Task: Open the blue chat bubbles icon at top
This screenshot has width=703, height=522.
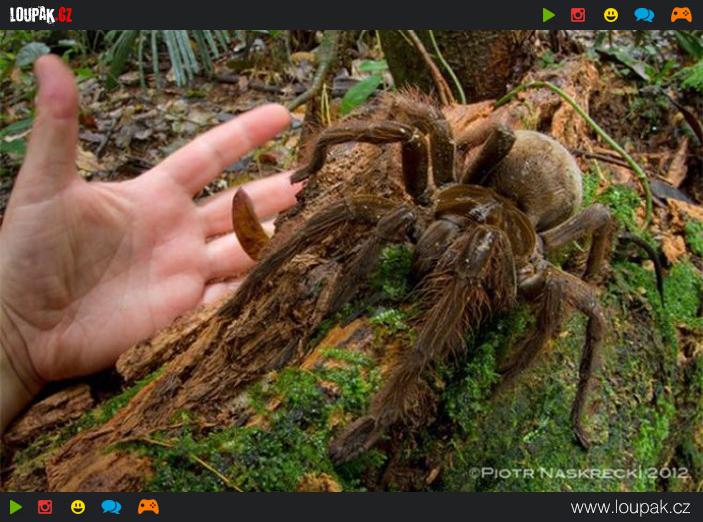Action: tap(644, 15)
